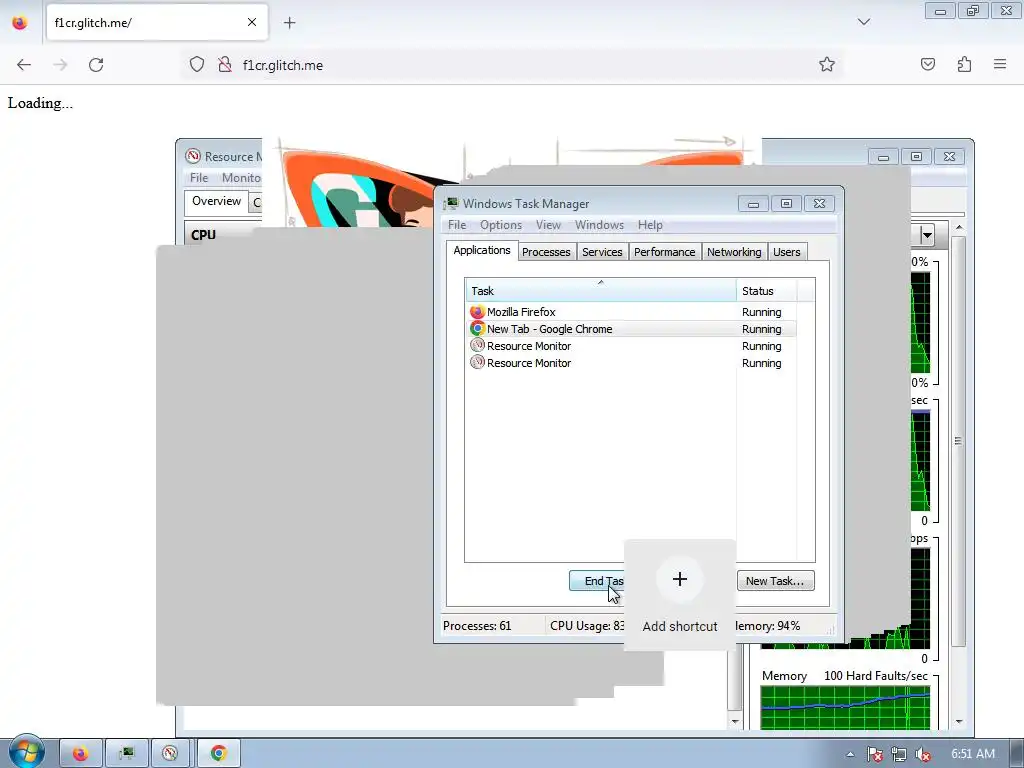Open the Views dropdown in Resource Monitor

tap(926, 235)
